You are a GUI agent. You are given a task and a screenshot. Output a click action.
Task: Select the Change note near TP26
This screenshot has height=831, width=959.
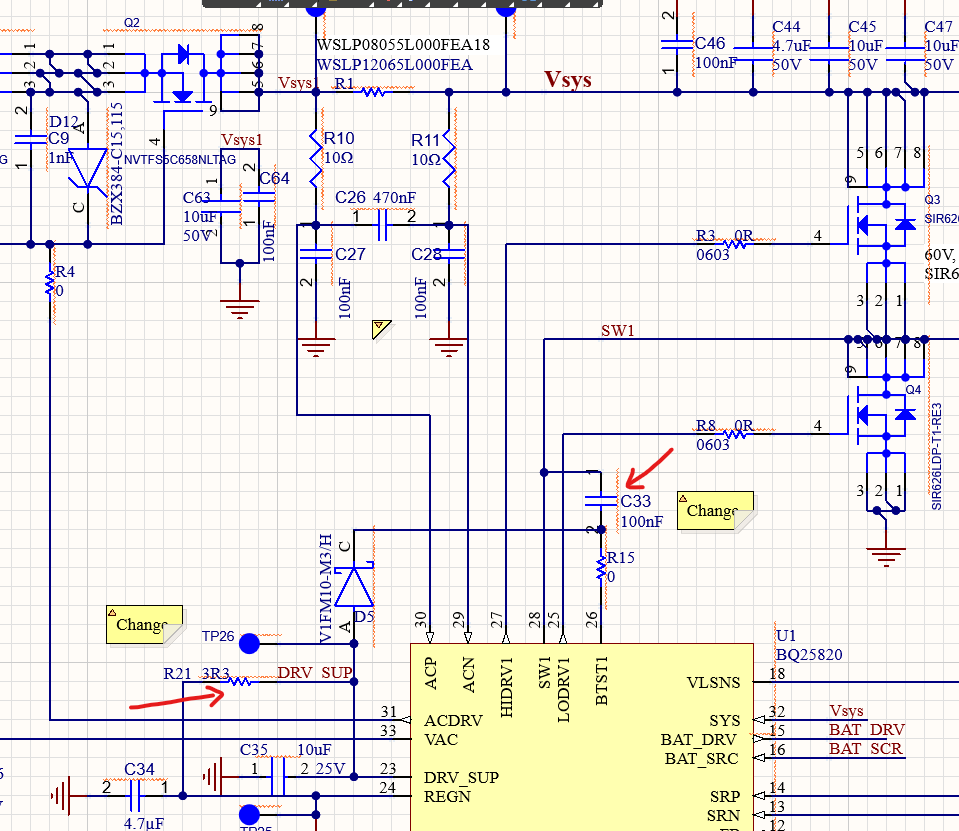145,624
